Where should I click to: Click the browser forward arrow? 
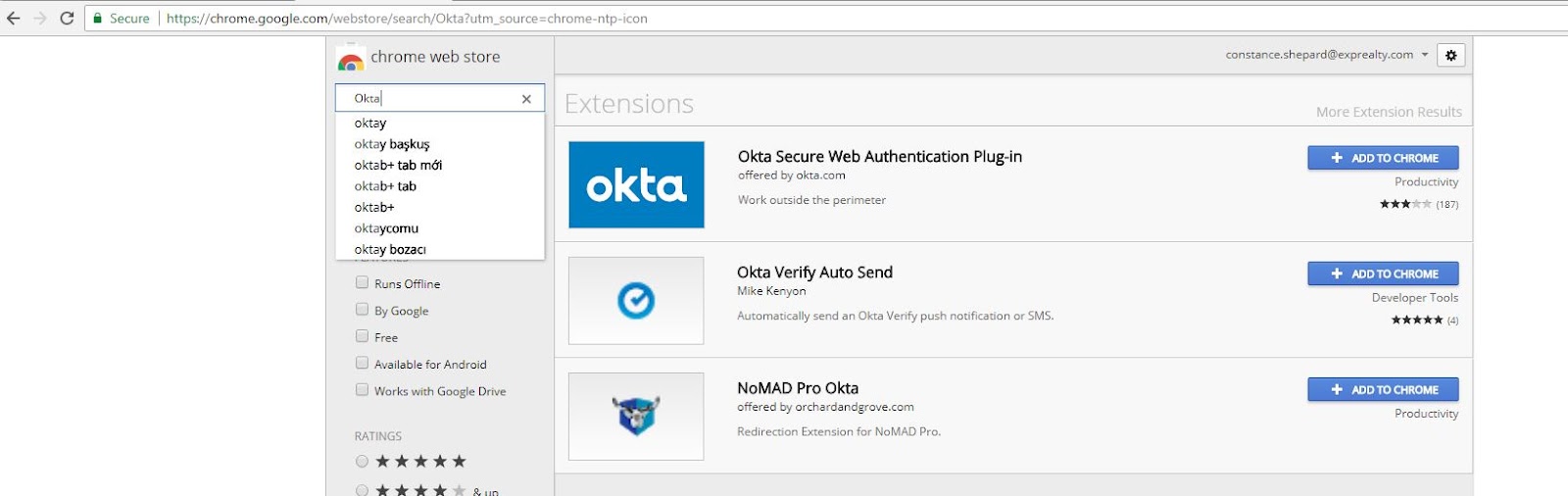point(40,19)
